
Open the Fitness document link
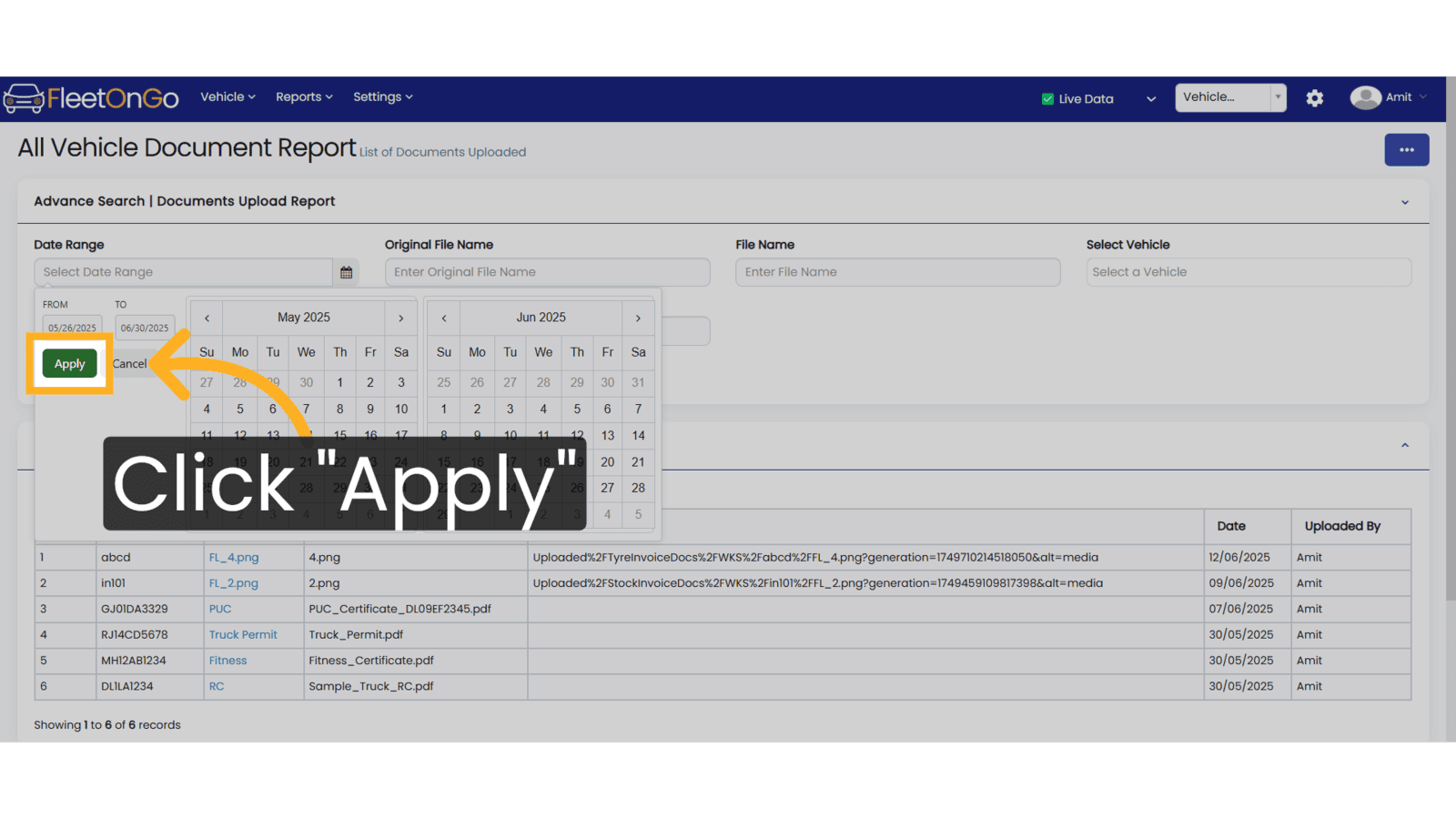(x=227, y=661)
